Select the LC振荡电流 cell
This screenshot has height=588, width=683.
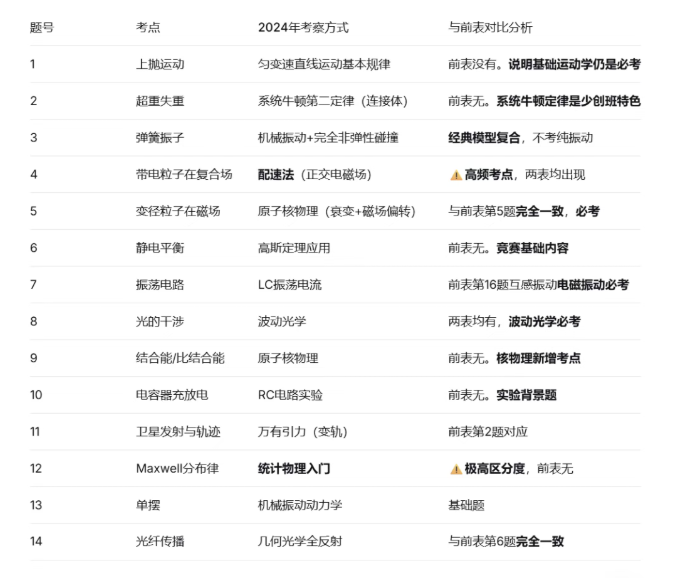[x=290, y=285]
